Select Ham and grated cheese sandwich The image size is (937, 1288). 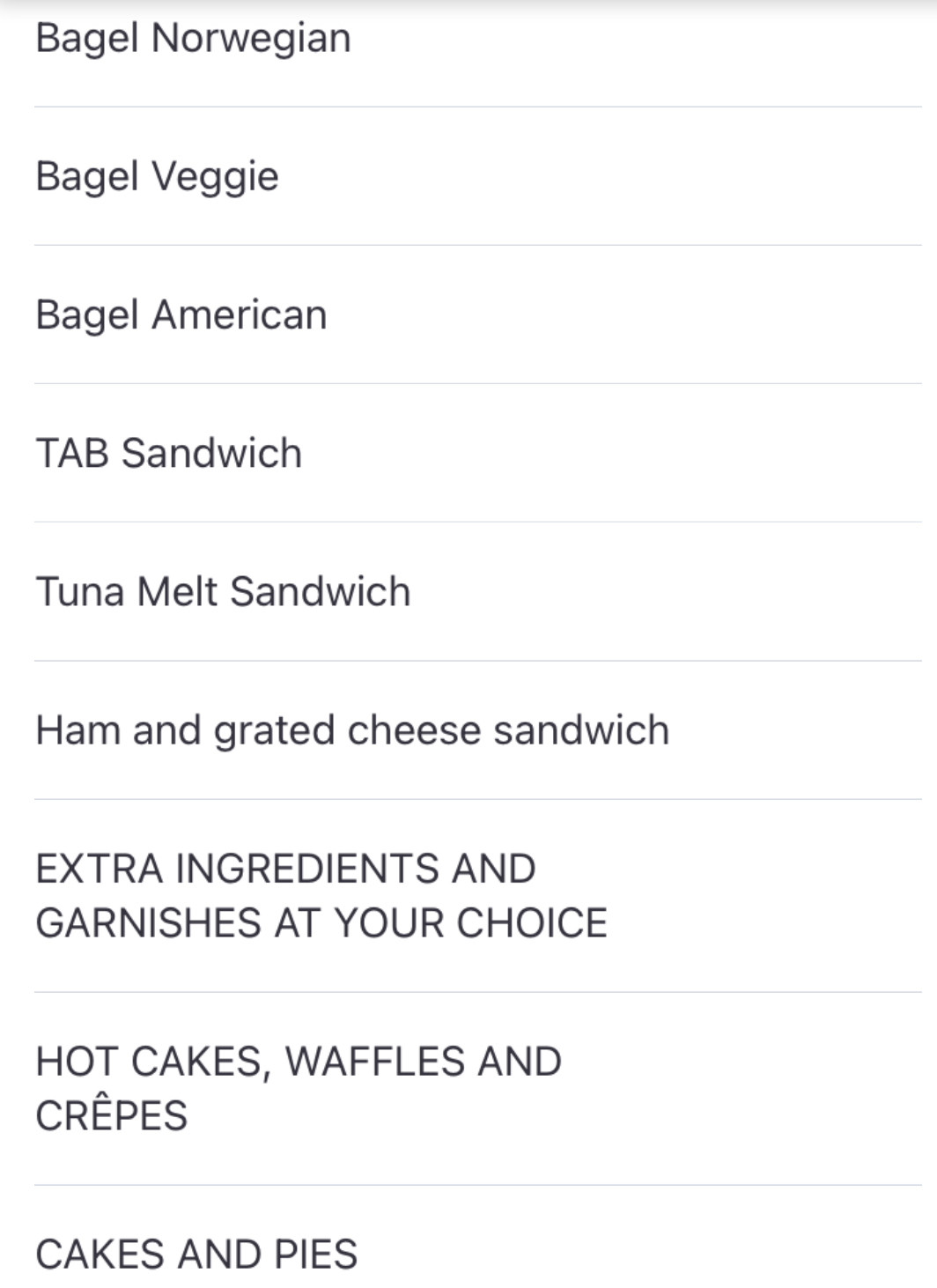pyautogui.click(x=352, y=730)
